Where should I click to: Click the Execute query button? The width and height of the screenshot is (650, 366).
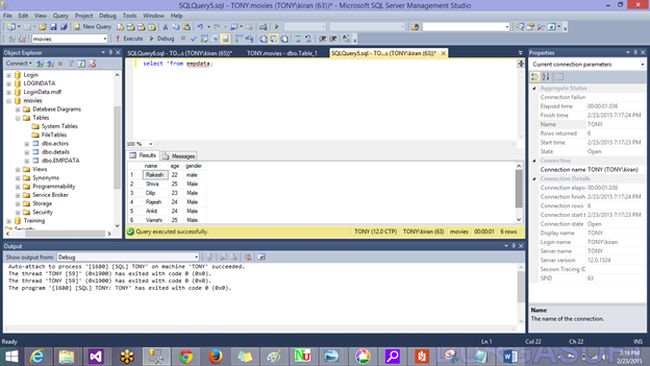[x=129, y=39]
